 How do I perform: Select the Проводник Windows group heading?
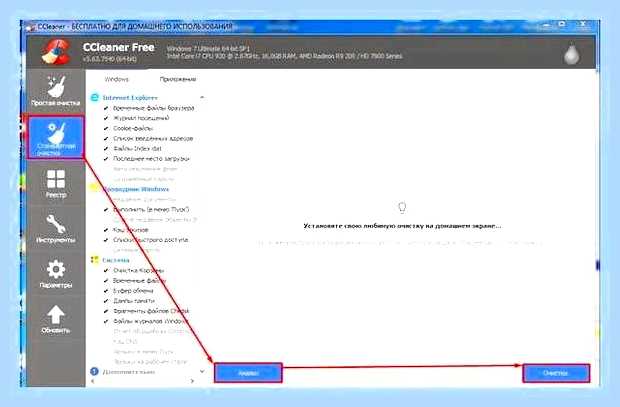pyautogui.click(x=136, y=189)
